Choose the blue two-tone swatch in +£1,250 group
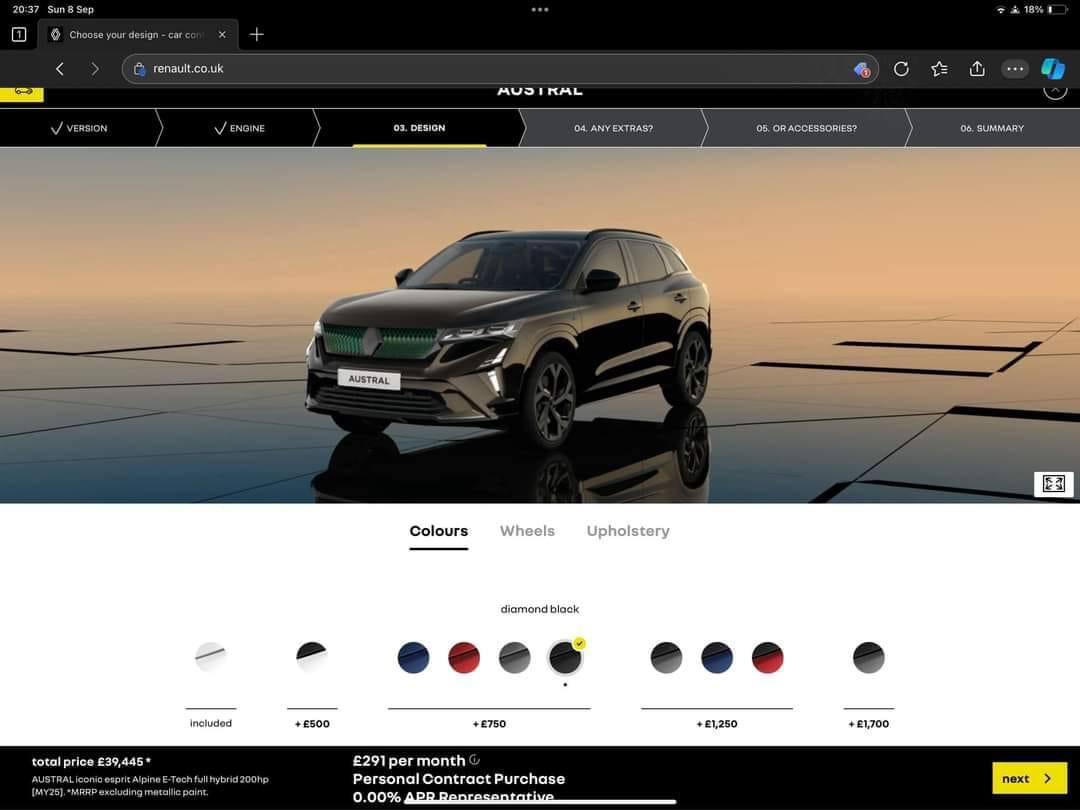Viewport: 1080px width, 810px height. (717, 657)
